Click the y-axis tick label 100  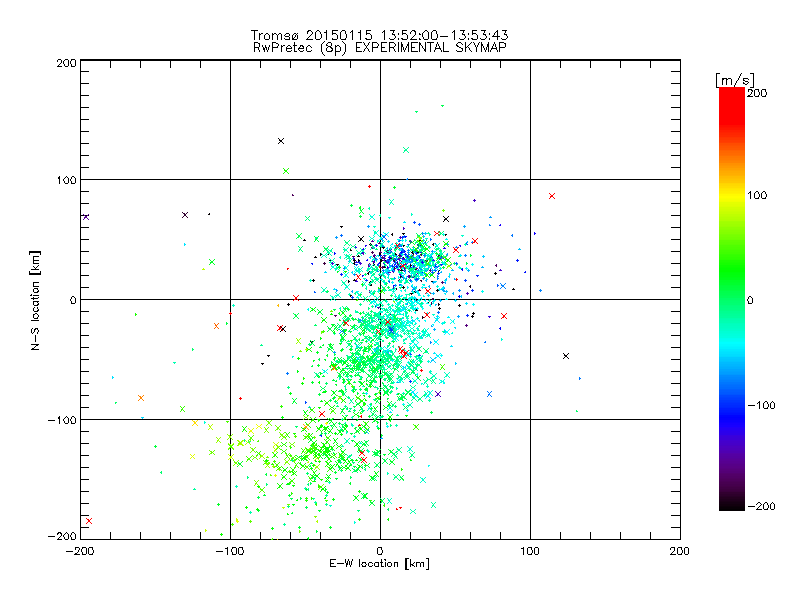coord(66,180)
